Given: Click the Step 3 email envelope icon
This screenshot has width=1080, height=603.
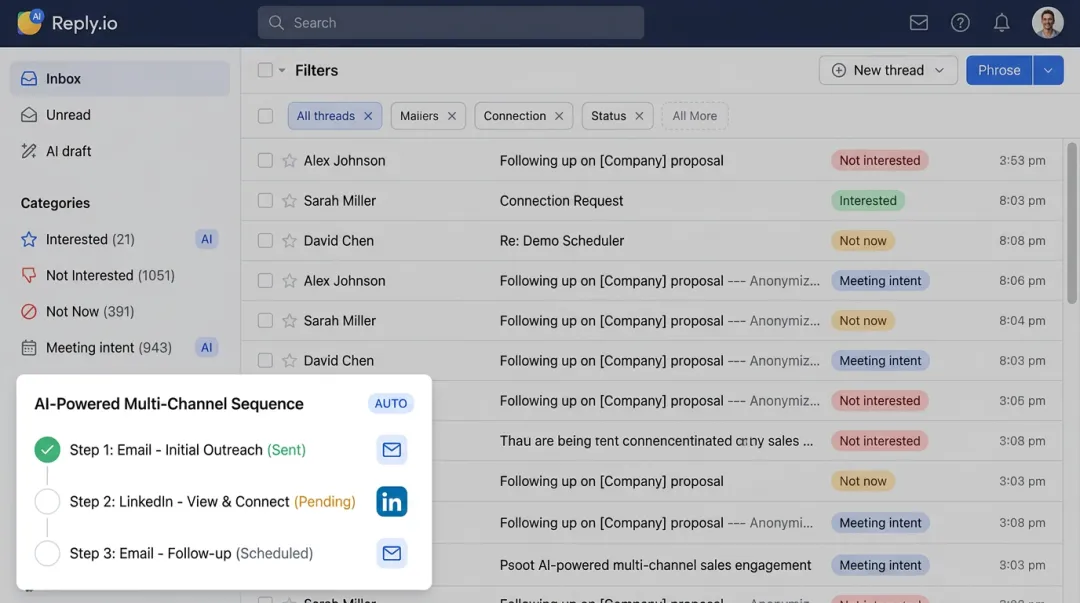Looking at the screenshot, I should click(x=391, y=553).
